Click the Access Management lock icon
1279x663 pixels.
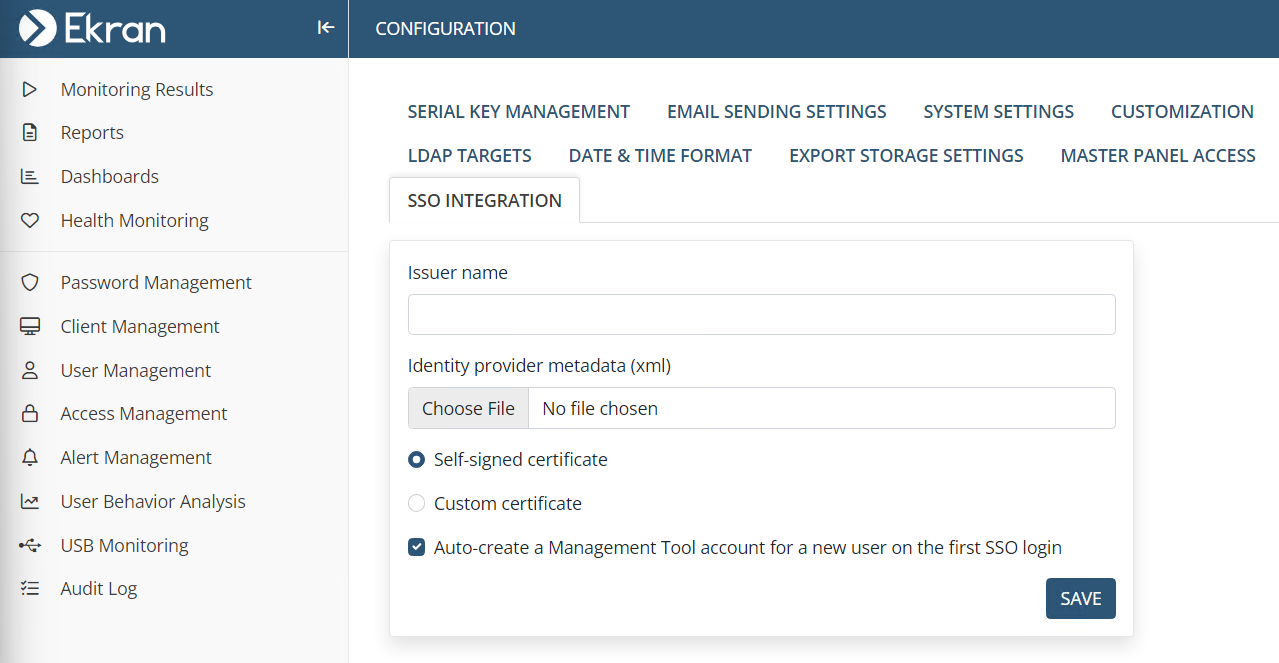[x=30, y=414]
